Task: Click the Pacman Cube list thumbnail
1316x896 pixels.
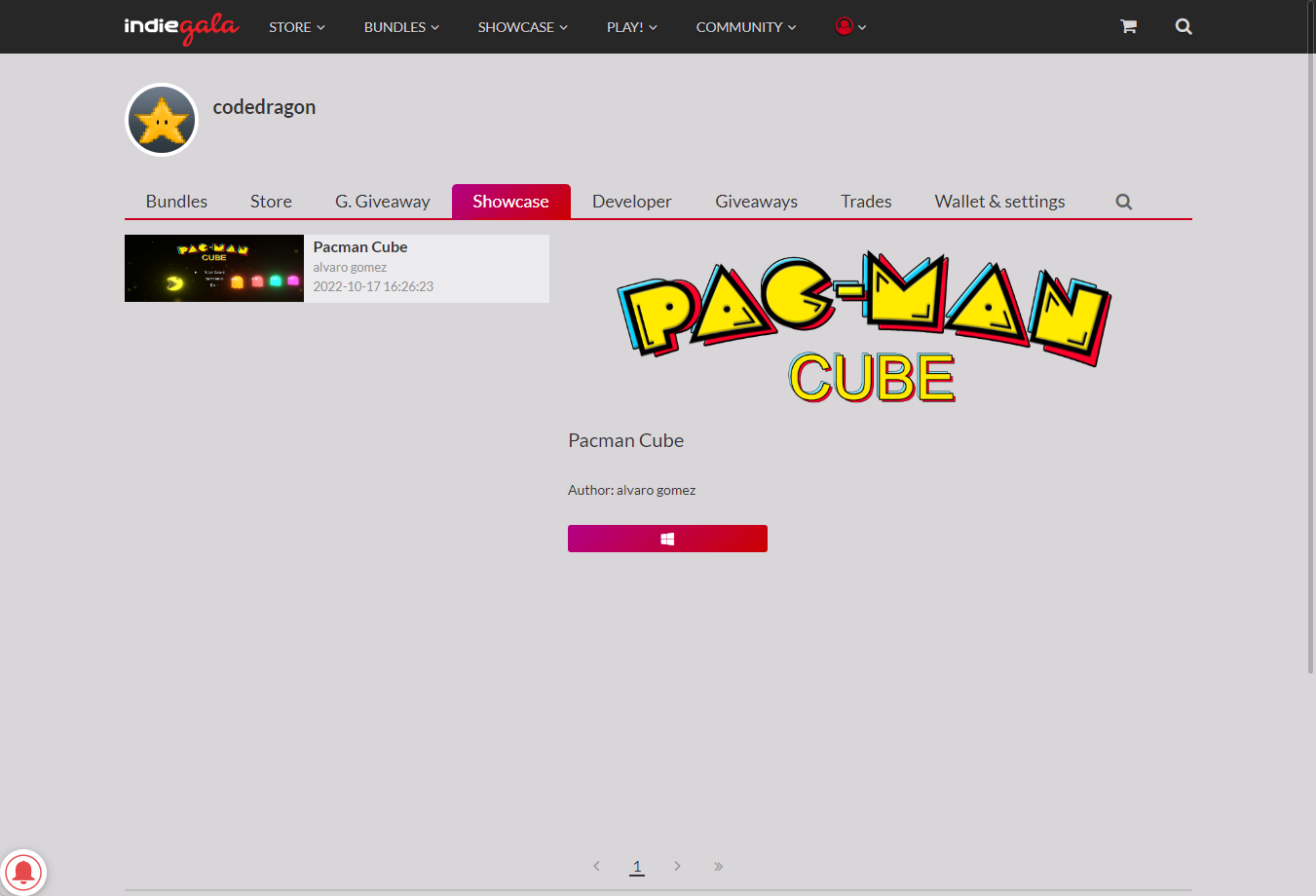Action: pyautogui.click(x=214, y=268)
